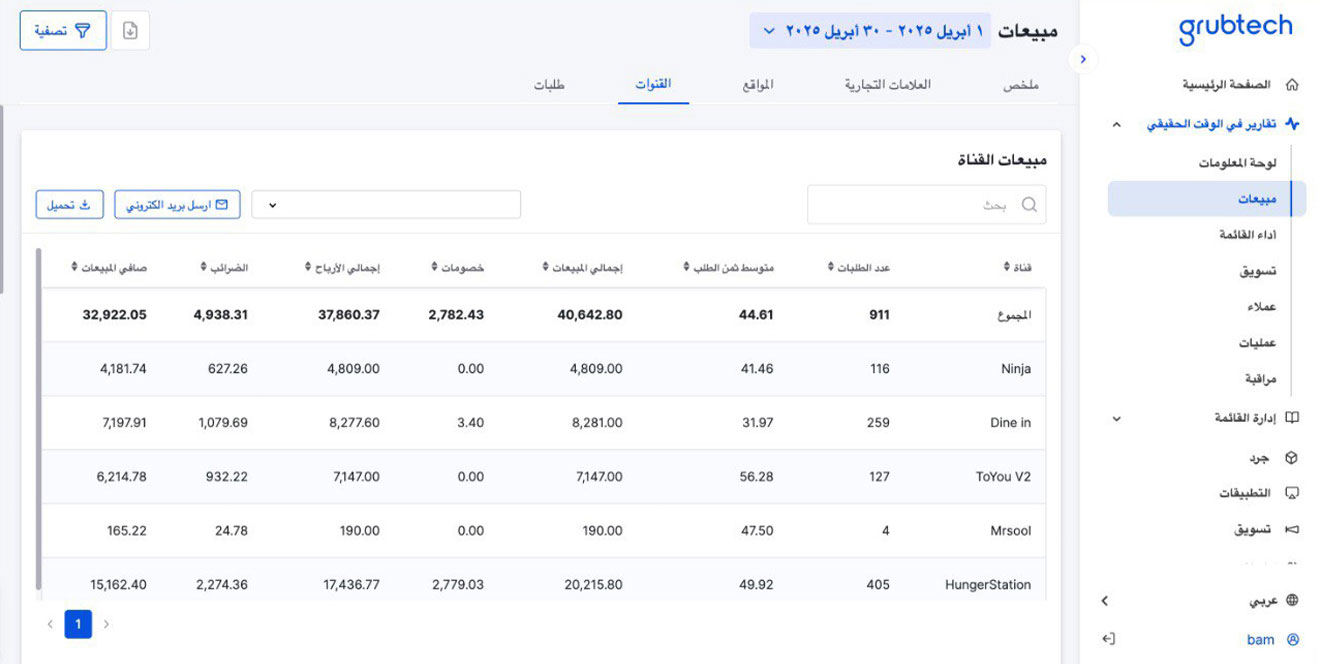Click the globe language icon
Viewport: 1317px width, 664px height.
tap(1292, 601)
